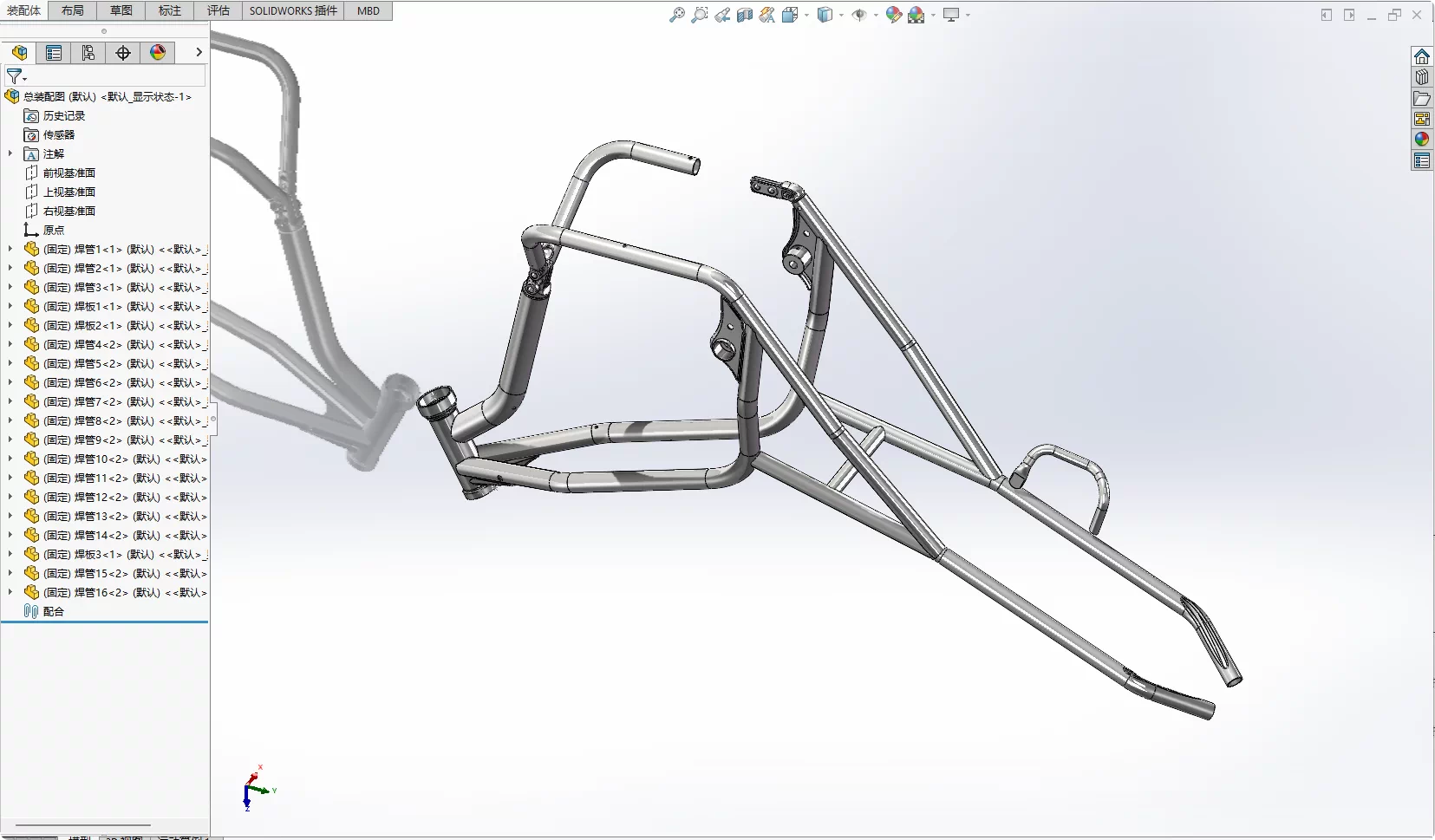The width and height of the screenshot is (1435, 840).
Task: Click the Zoom to Fit magnifier icon
Action: tap(677, 15)
